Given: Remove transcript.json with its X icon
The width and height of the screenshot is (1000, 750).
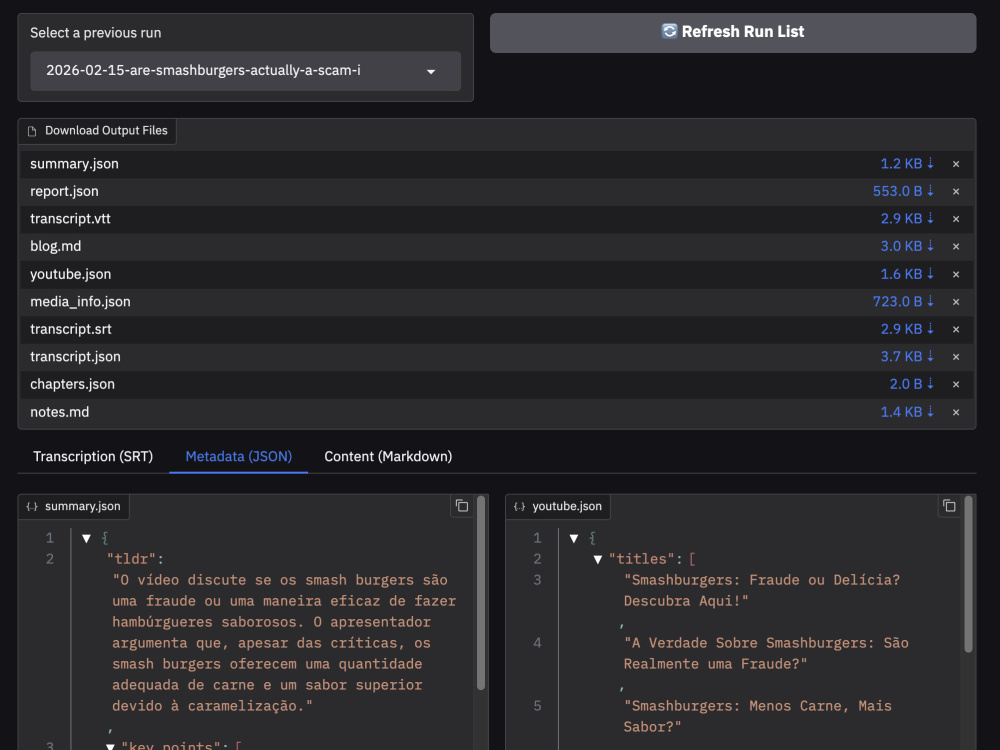Looking at the screenshot, I should pyautogui.click(x=956, y=357).
